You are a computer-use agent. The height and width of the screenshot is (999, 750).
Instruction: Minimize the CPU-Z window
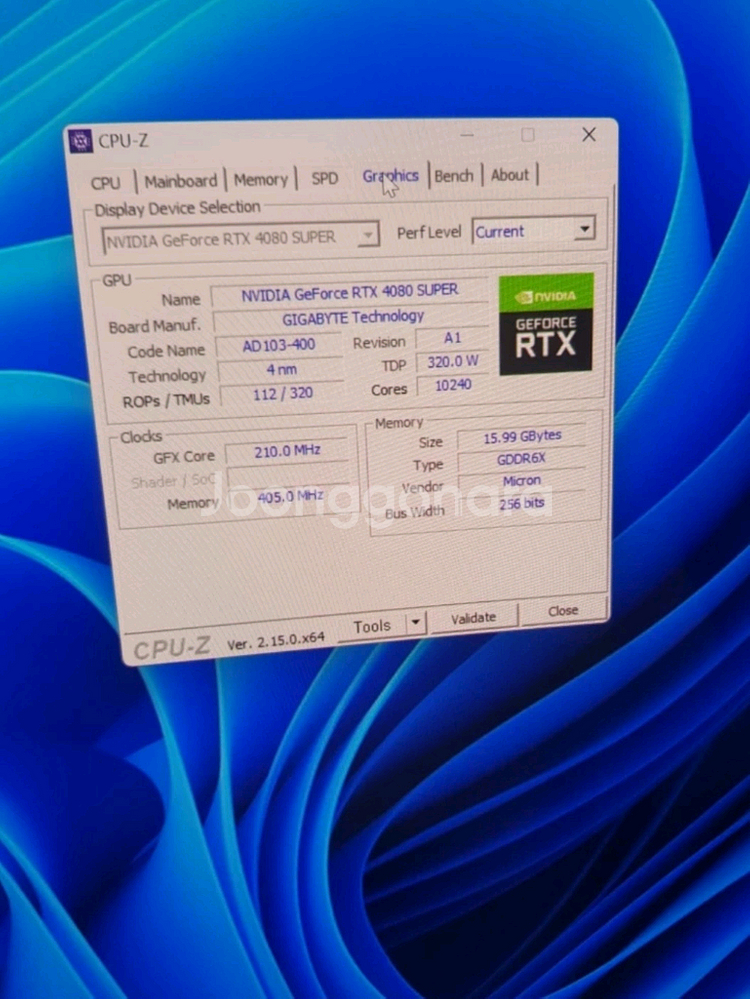(467, 134)
